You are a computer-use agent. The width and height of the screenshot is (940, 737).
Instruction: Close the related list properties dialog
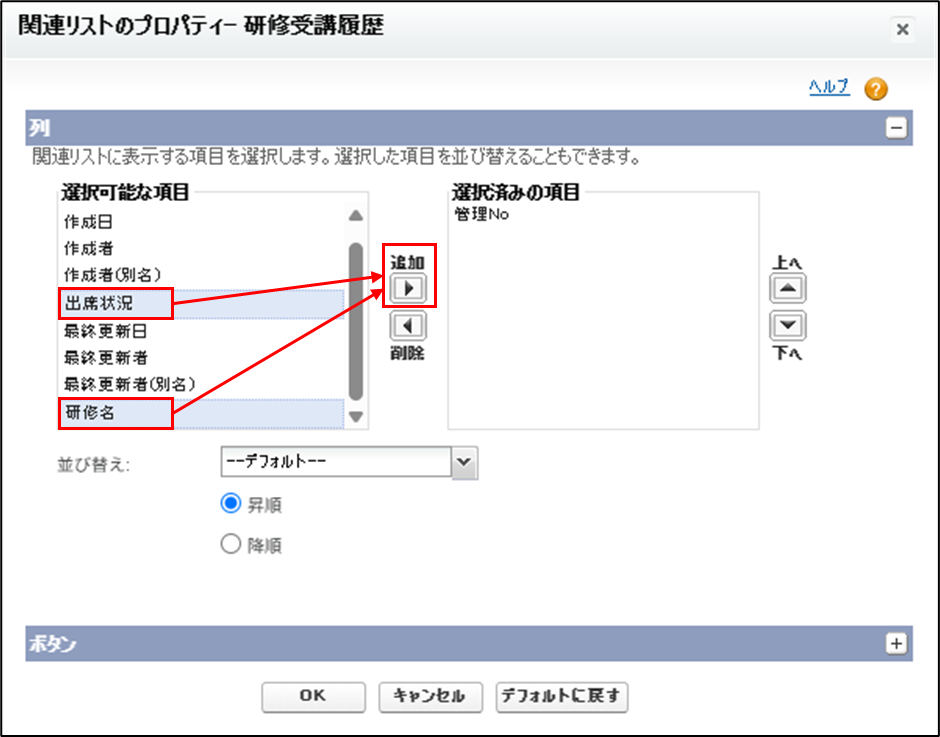pyautogui.click(x=902, y=29)
